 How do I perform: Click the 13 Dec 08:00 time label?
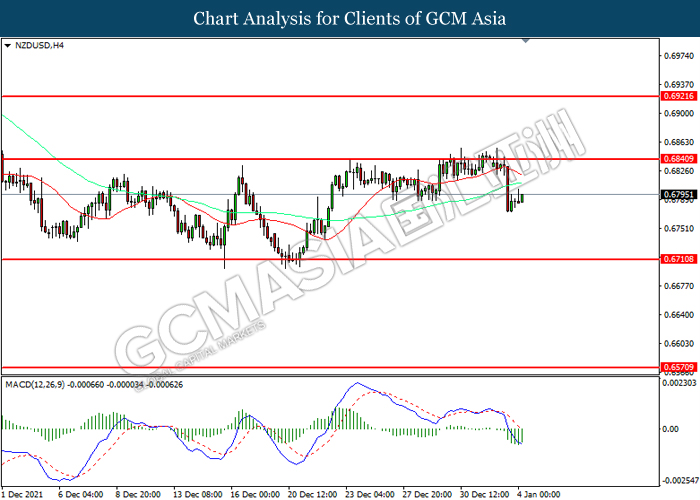[x=198, y=494]
